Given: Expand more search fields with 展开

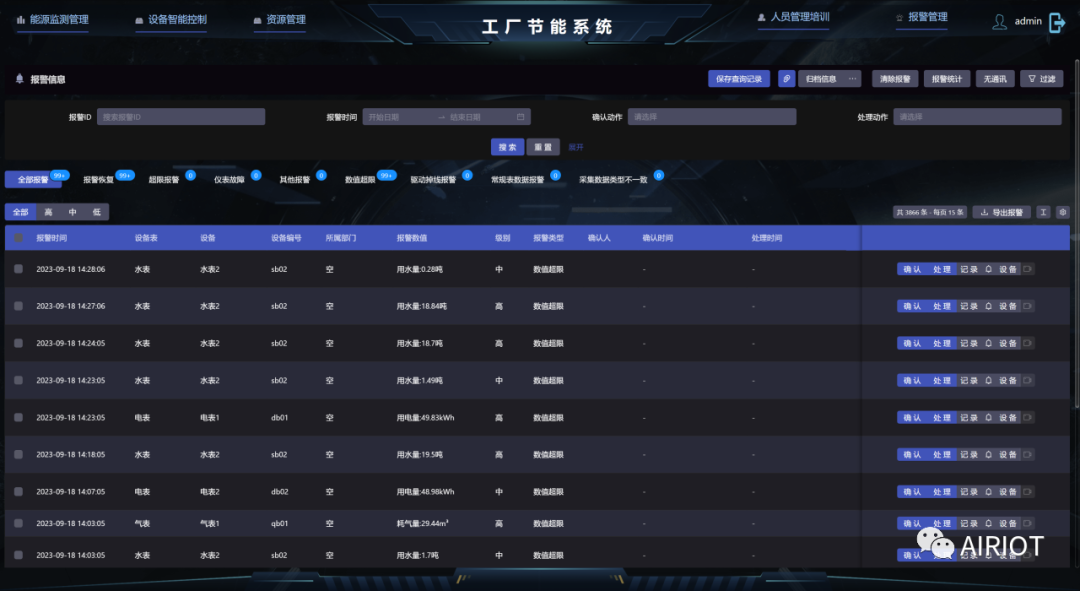Looking at the screenshot, I should point(576,147).
